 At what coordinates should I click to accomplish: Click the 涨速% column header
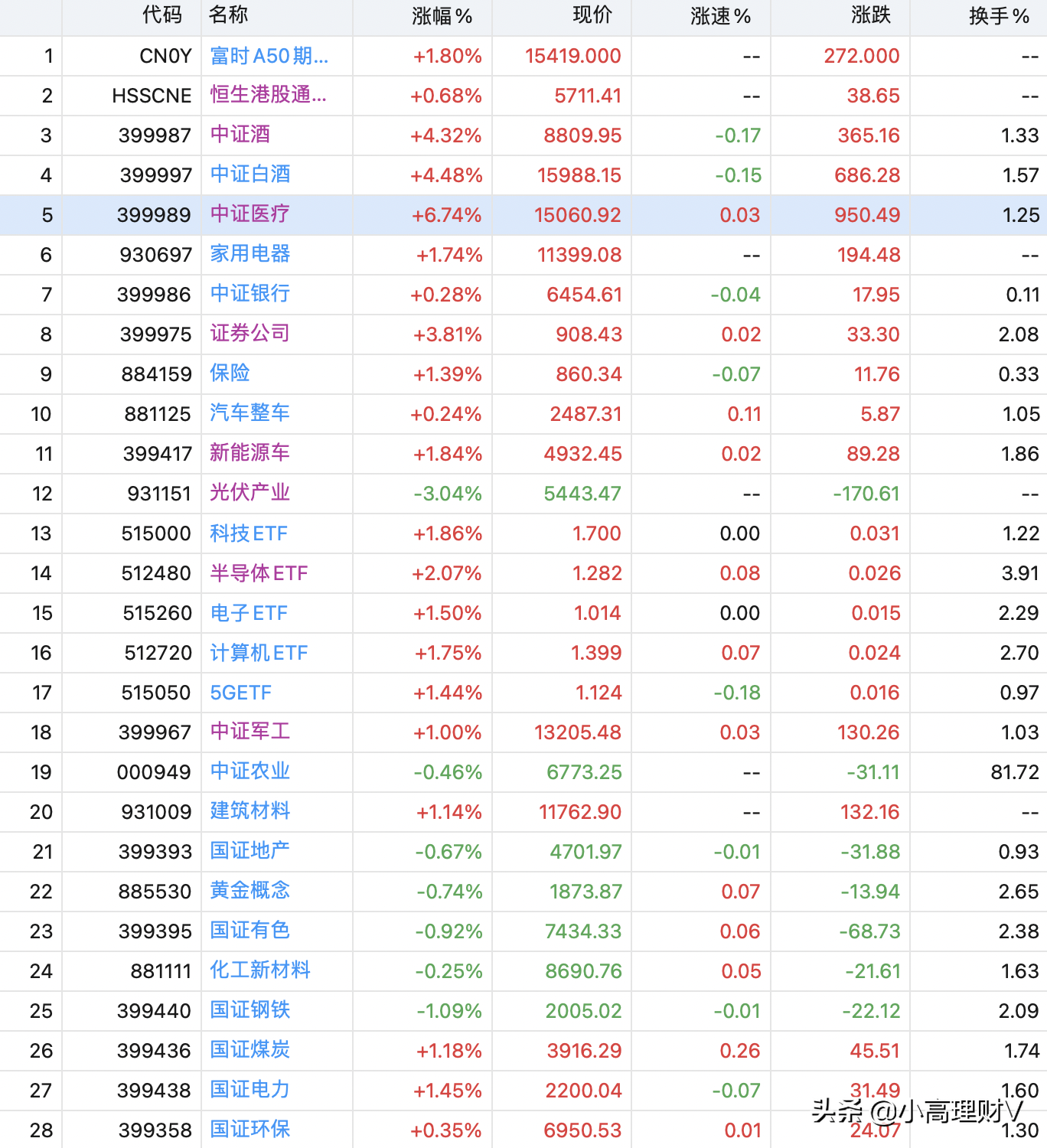720,16
